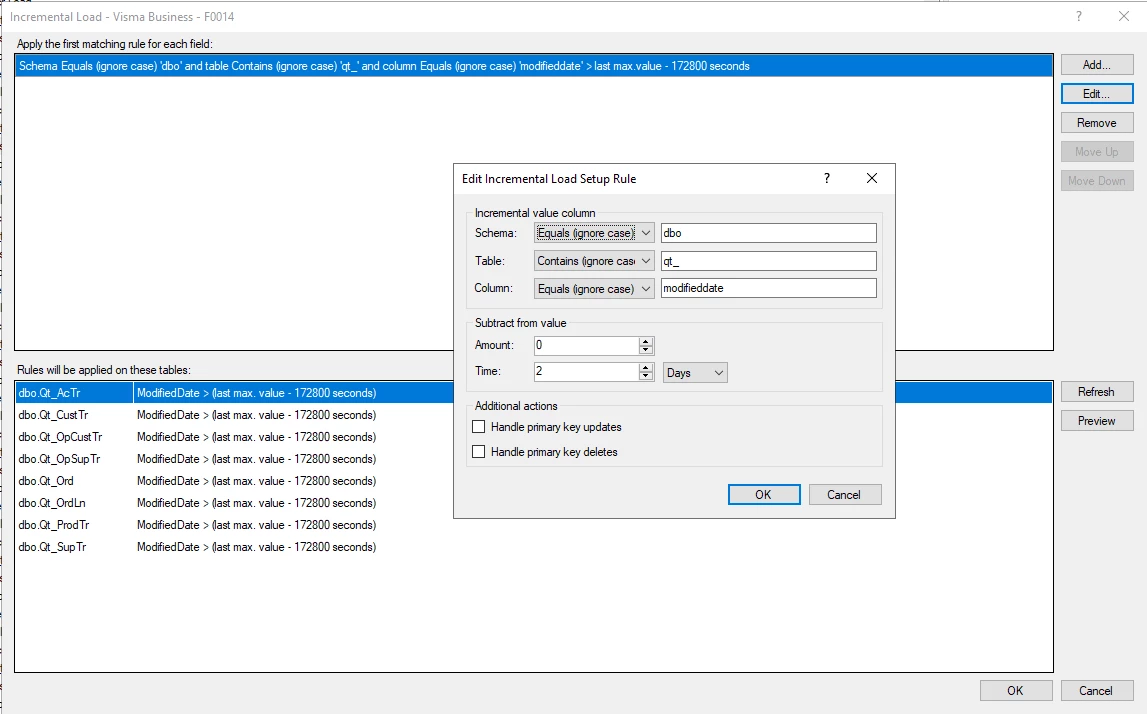Refresh the list of affected tables
Image resolution: width=1147 pixels, height=714 pixels.
coord(1096,392)
